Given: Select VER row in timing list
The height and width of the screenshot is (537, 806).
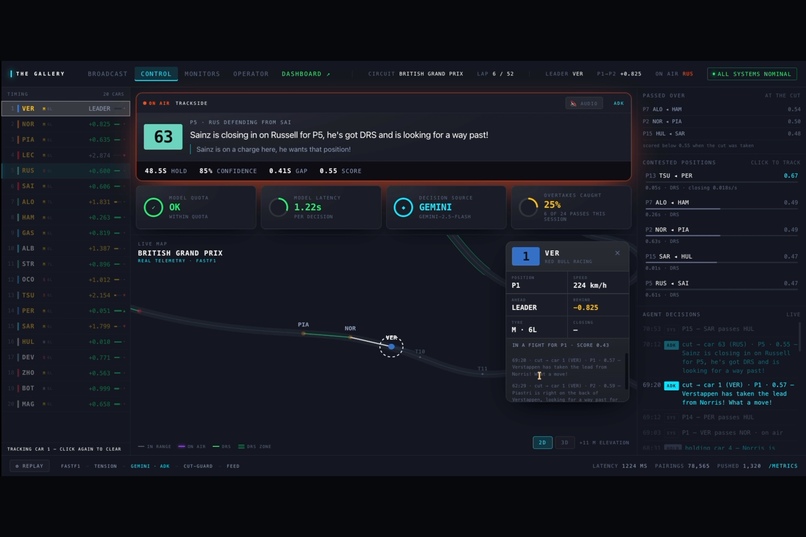Looking at the screenshot, I should point(65,108).
